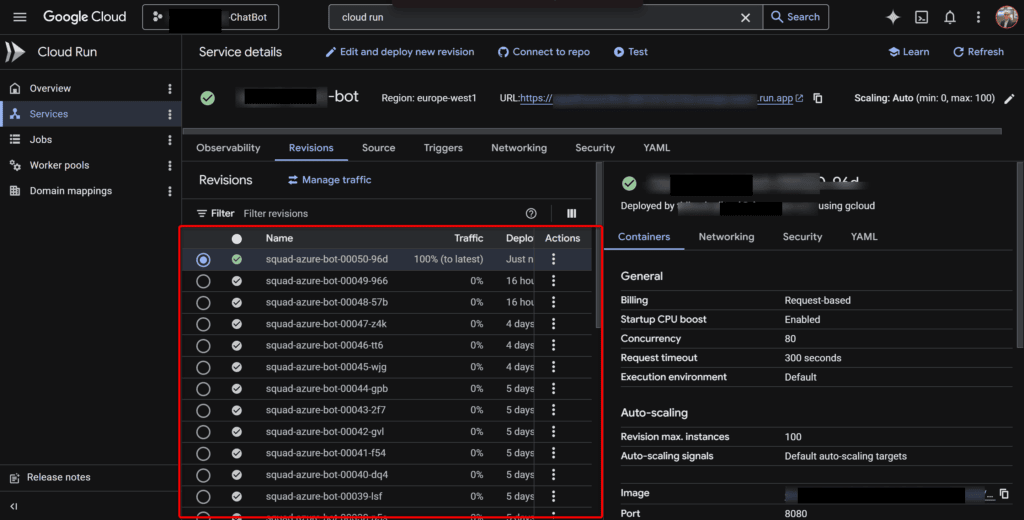Switch to the Observability tab
1024x520 pixels.
click(228, 148)
